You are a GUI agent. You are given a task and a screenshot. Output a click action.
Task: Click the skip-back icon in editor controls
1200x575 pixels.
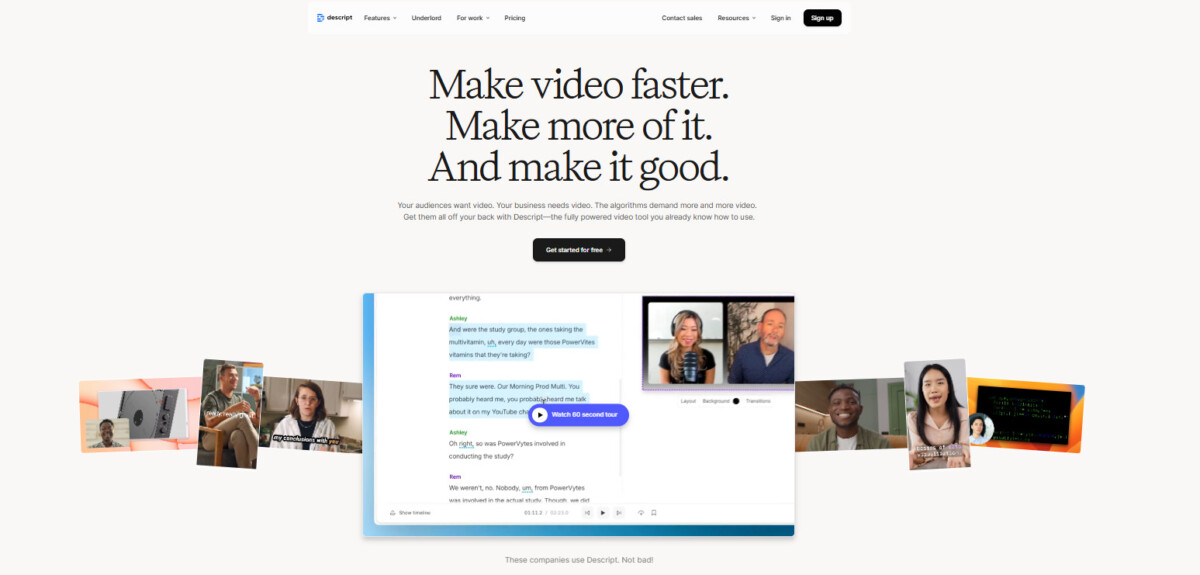[x=587, y=512]
